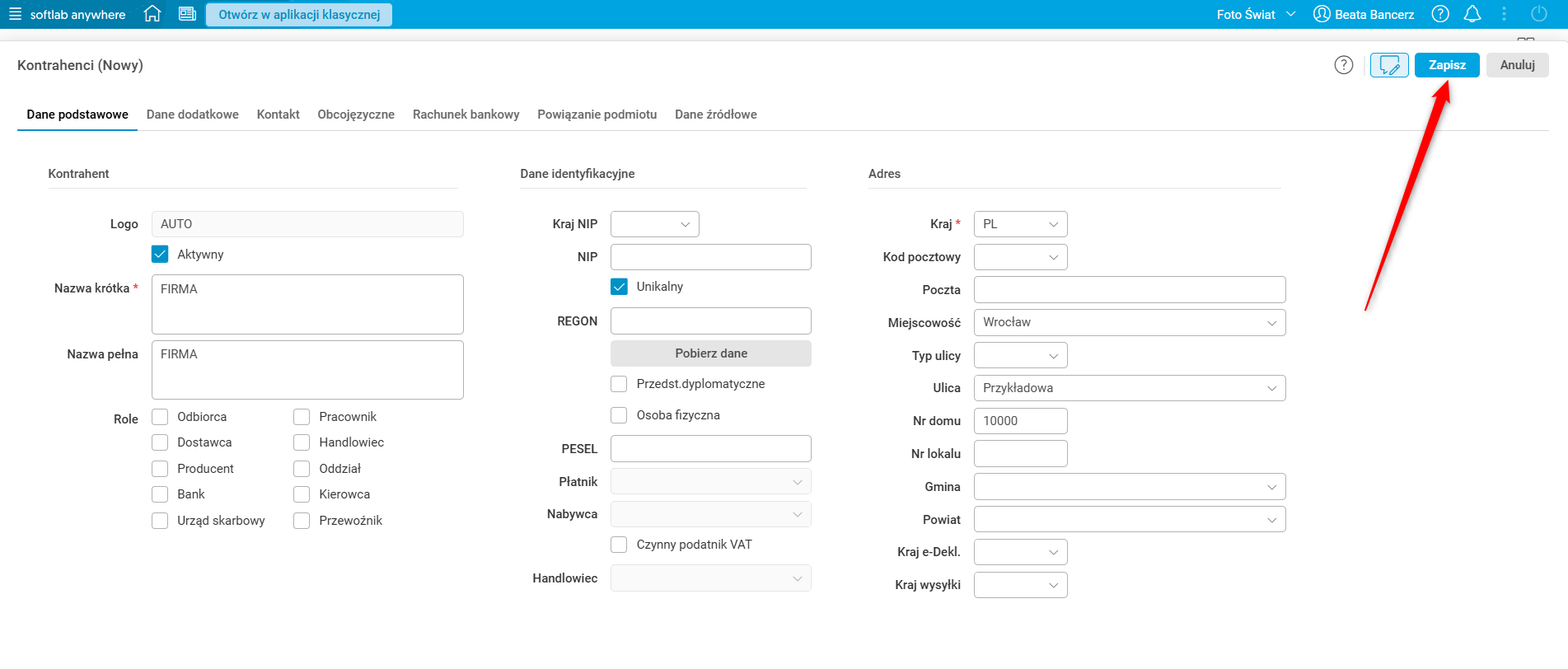View the Dane źródłowe tab
Image resolution: width=1568 pixels, height=669 pixels.
[716, 115]
